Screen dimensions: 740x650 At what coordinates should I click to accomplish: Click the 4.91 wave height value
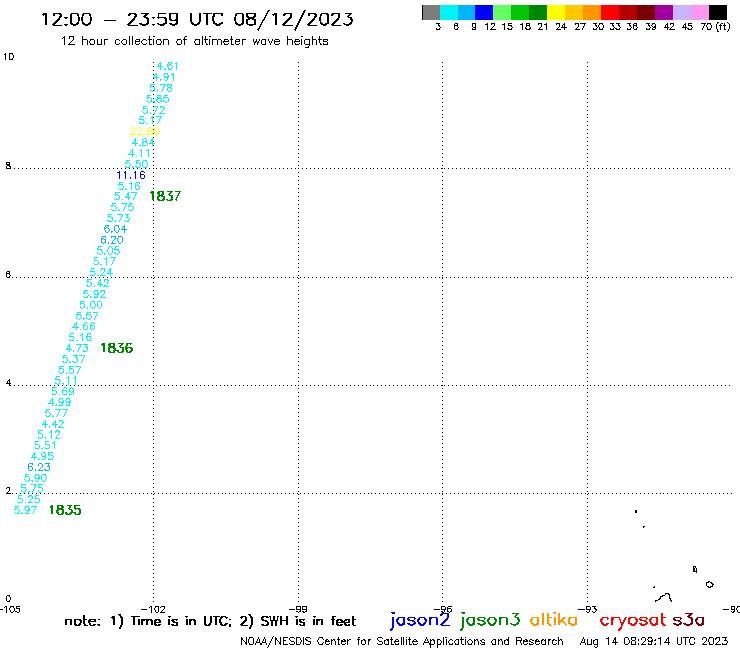pos(164,77)
